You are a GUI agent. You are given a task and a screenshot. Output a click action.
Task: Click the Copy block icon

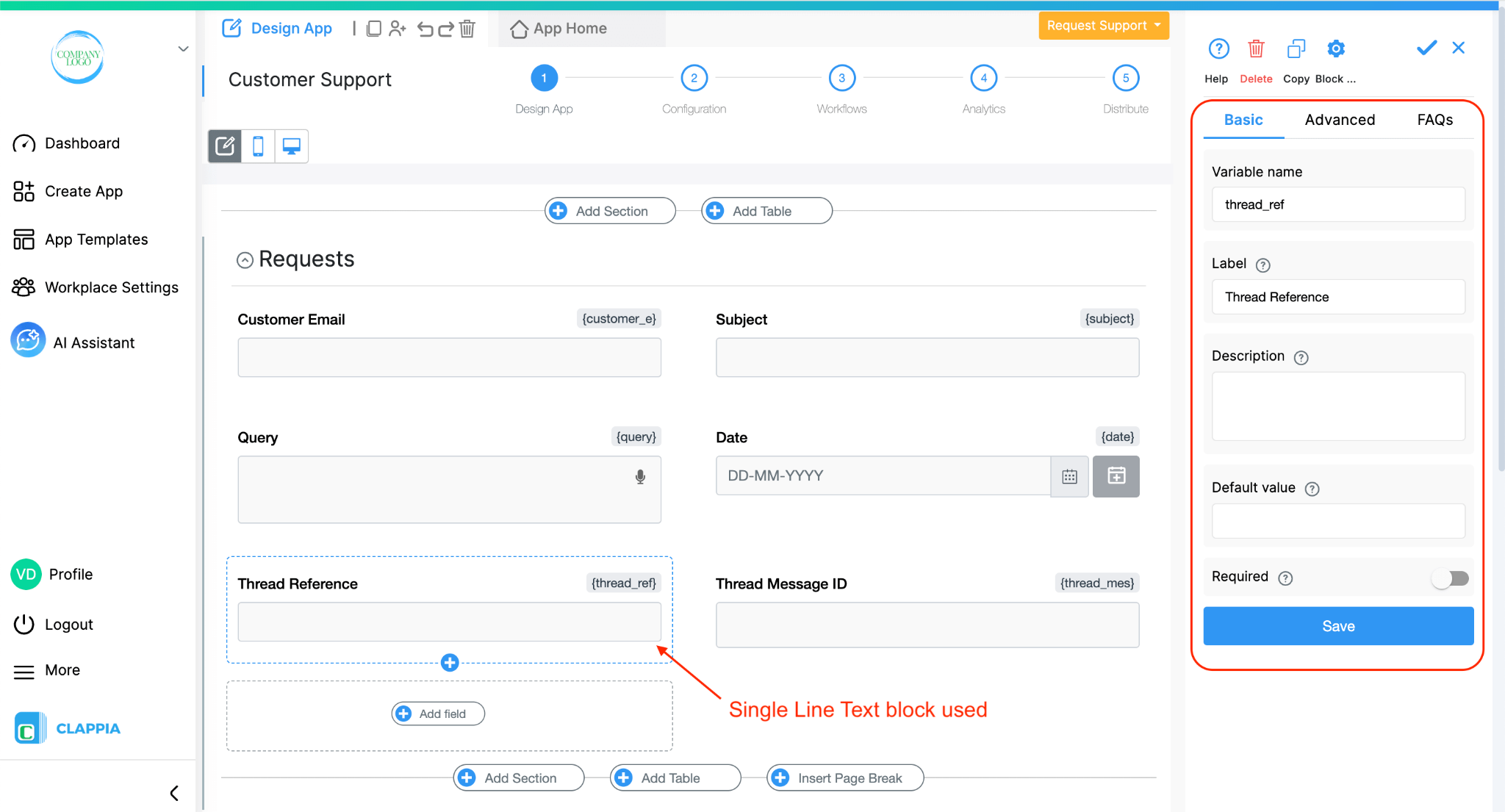coord(1296,49)
